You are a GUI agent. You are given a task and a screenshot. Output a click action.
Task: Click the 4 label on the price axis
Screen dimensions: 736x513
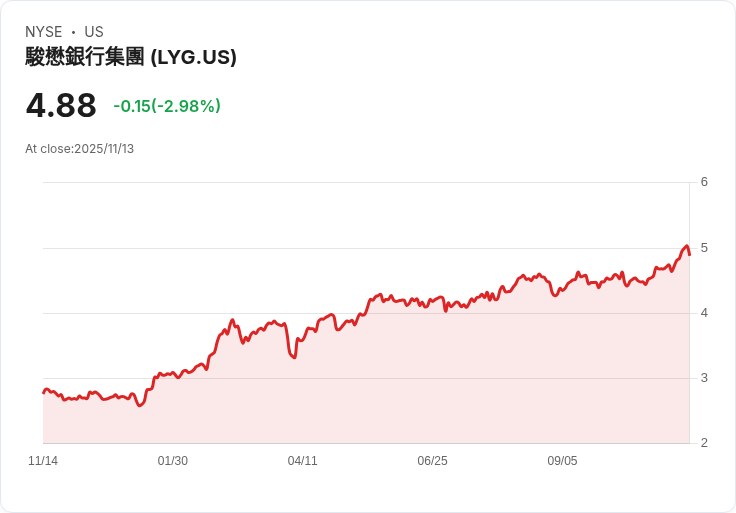[704, 313]
